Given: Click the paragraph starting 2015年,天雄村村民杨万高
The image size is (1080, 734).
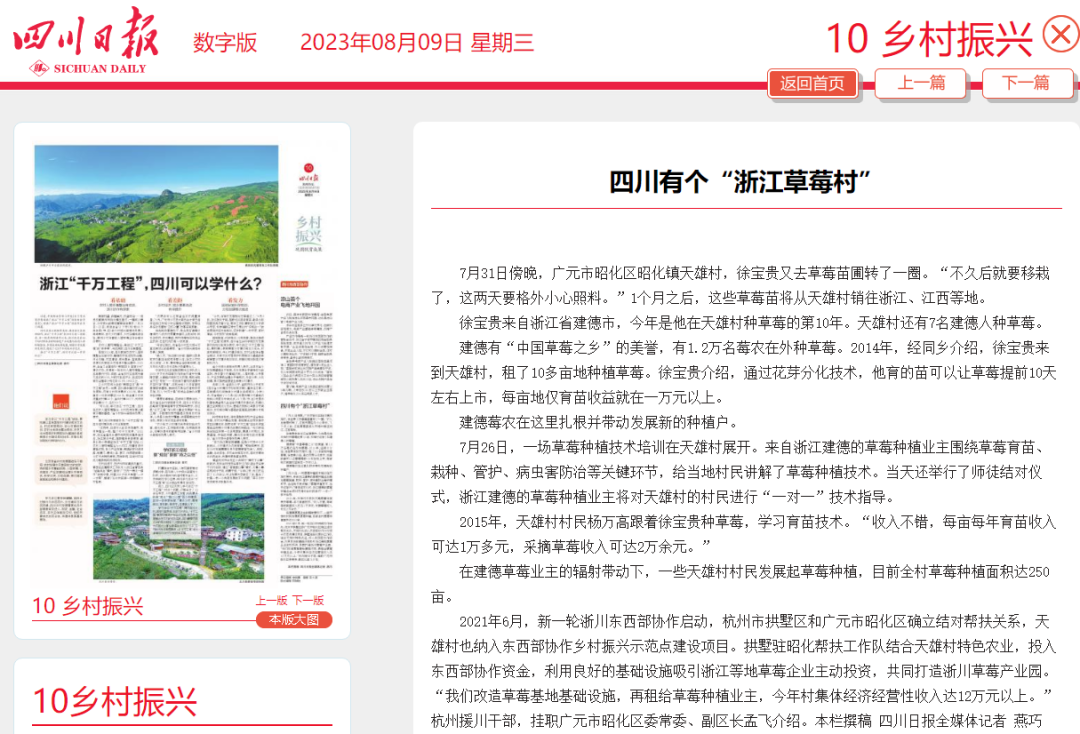Looking at the screenshot, I should pyautogui.click(x=743, y=534).
